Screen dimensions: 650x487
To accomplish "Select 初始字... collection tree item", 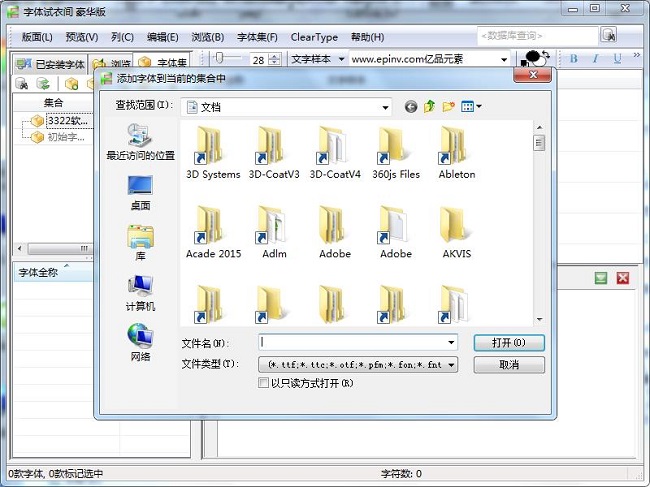I will tap(66, 136).
